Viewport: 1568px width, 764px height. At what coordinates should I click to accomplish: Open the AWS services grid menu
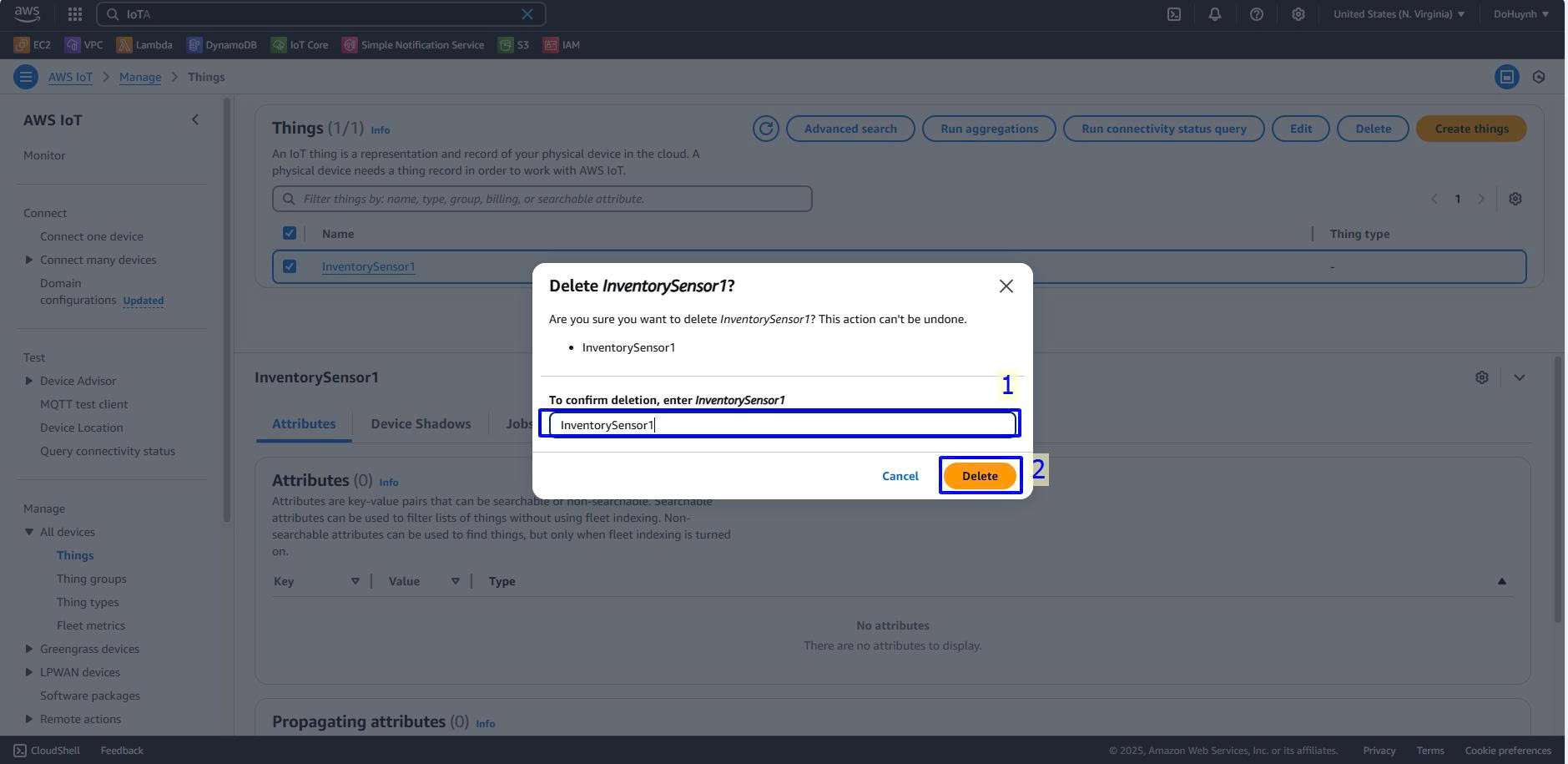[74, 14]
